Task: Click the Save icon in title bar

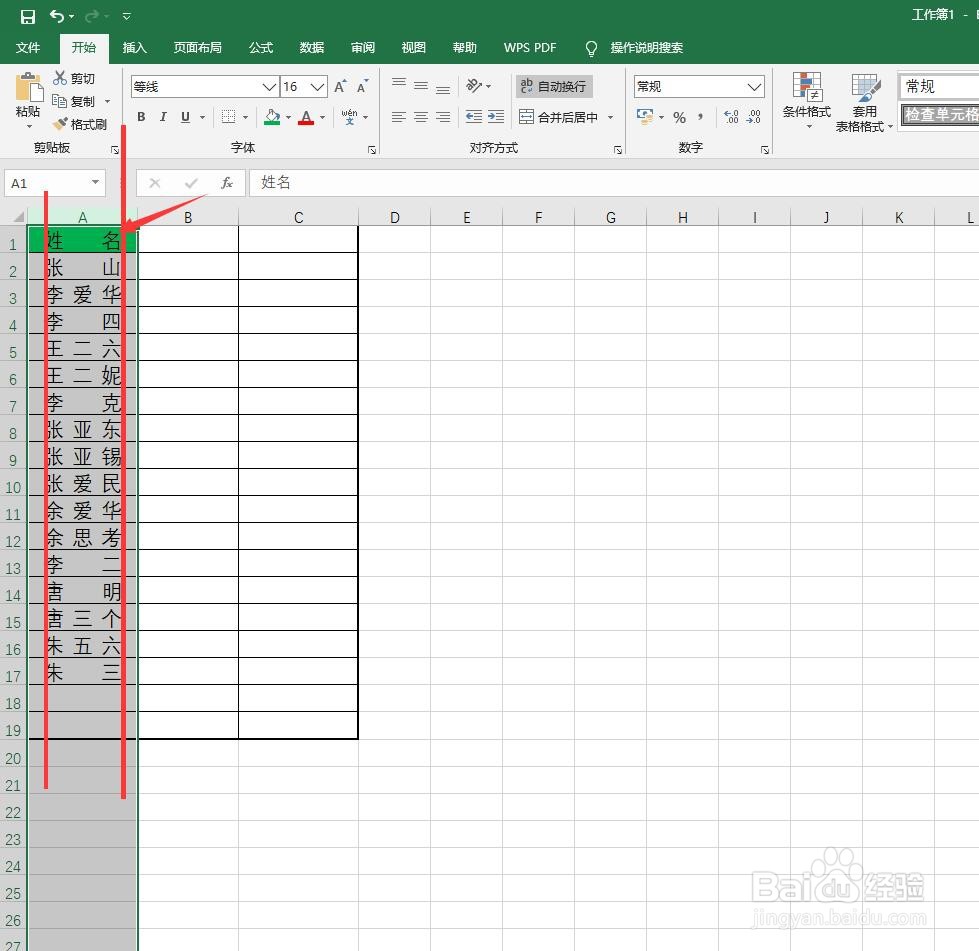Action: (27, 16)
